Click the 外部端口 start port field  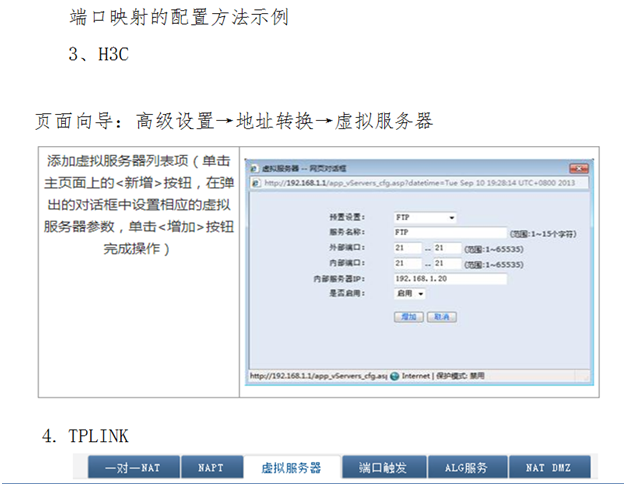tap(407, 248)
